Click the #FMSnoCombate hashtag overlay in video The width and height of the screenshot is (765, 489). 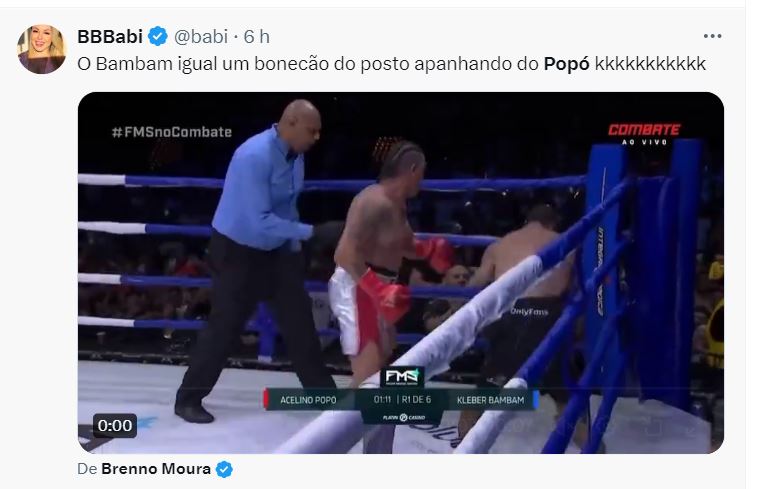[x=172, y=132]
